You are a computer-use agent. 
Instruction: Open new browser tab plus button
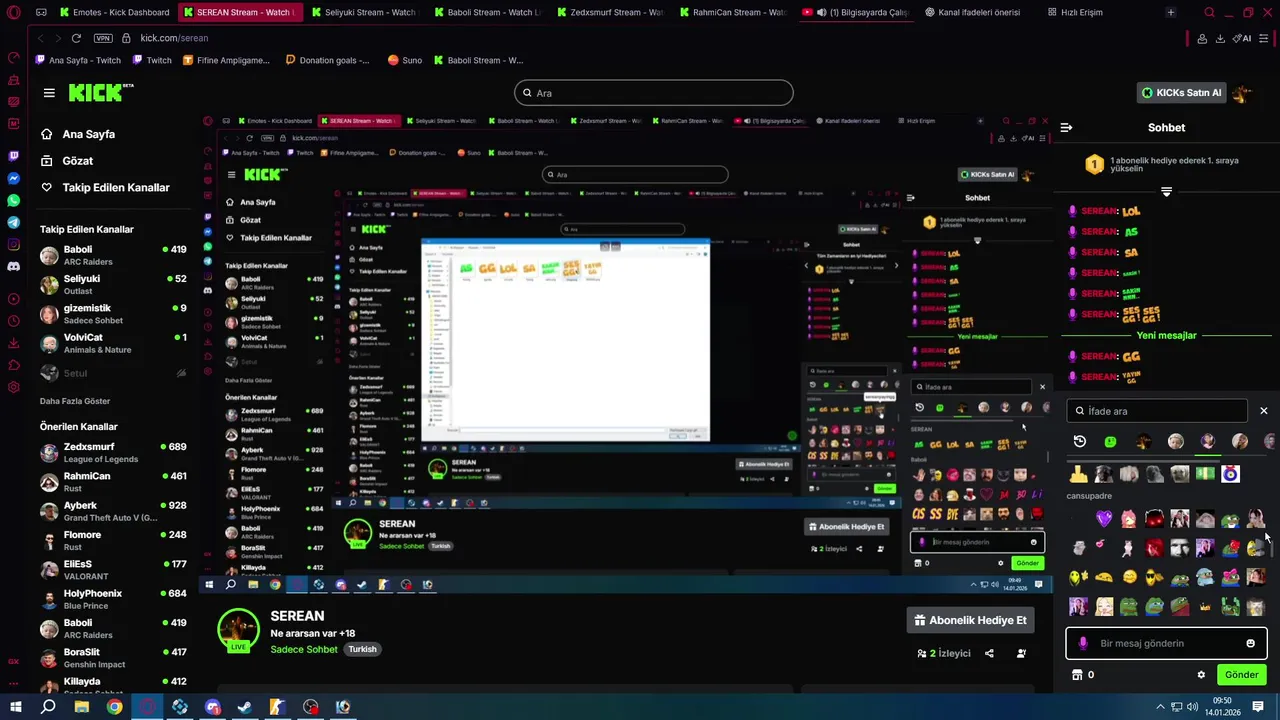1170,12
